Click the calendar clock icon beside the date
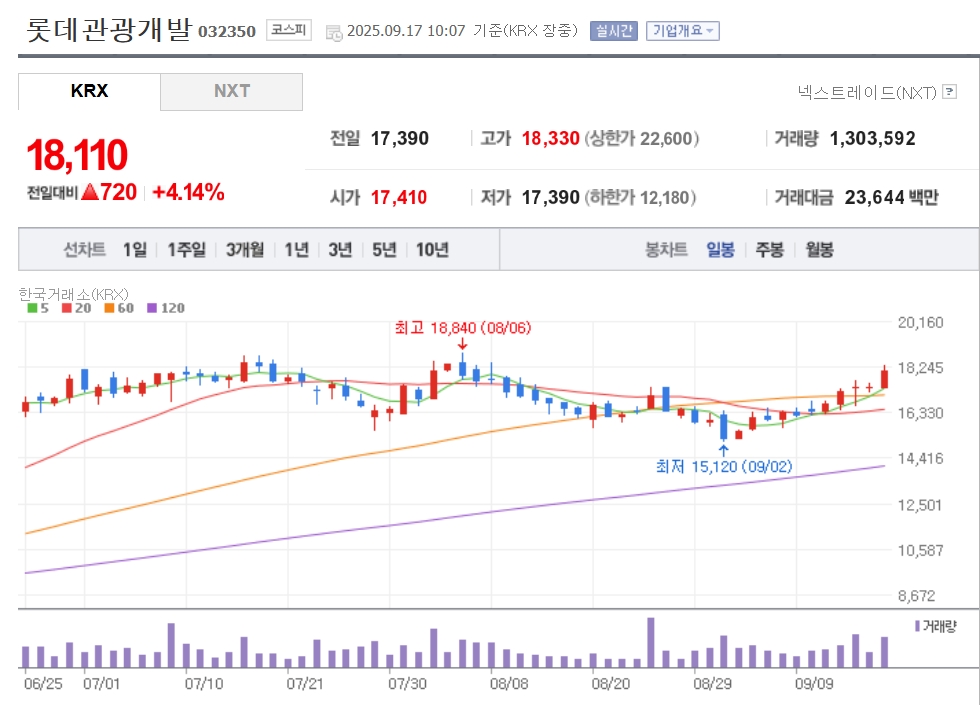The width and height of the screenshot is (980, 705). (334, 32)
